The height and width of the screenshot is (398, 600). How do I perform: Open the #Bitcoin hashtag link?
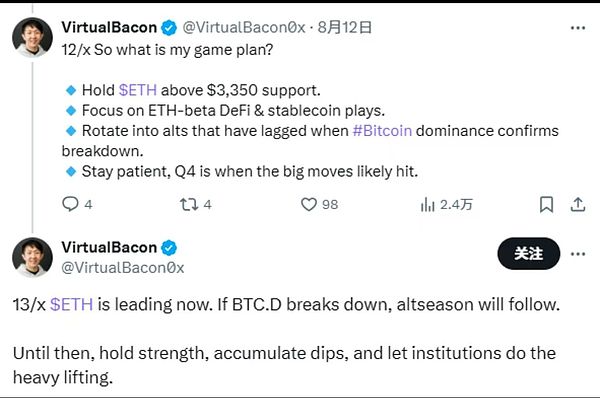[382, 131]
